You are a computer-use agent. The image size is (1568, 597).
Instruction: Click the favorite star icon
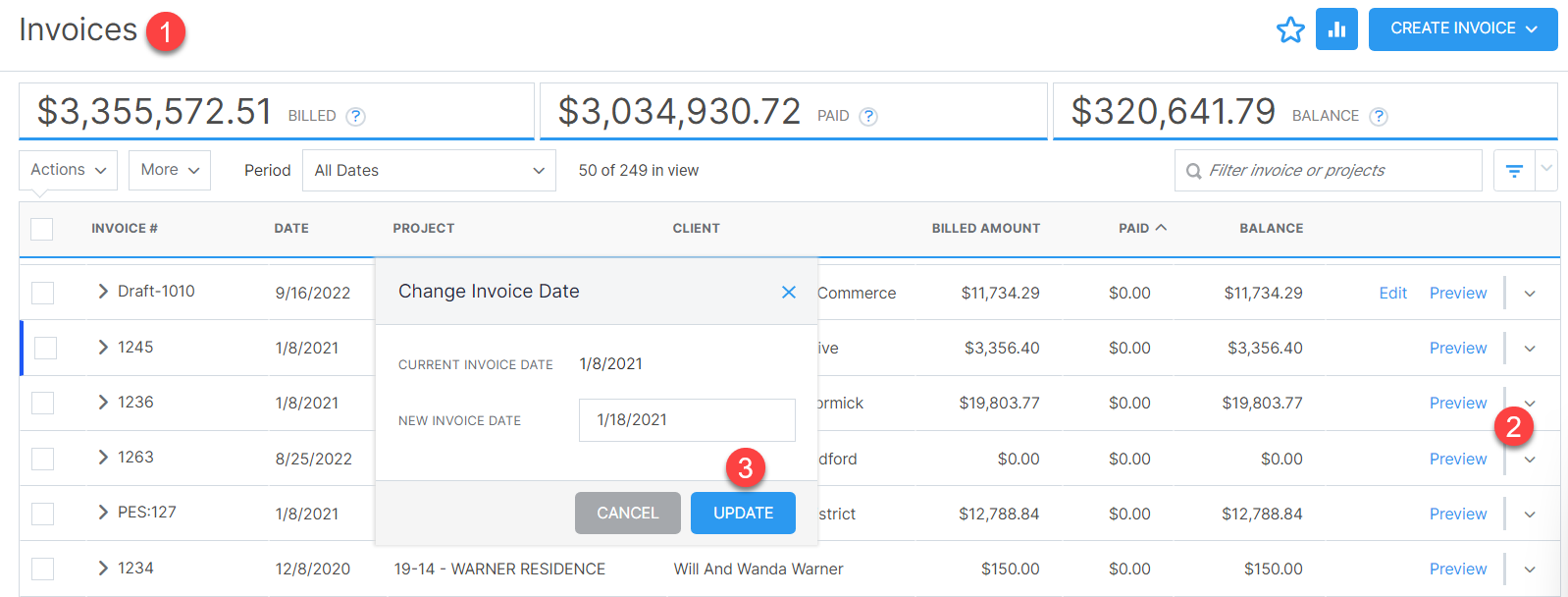[1290, 29]
